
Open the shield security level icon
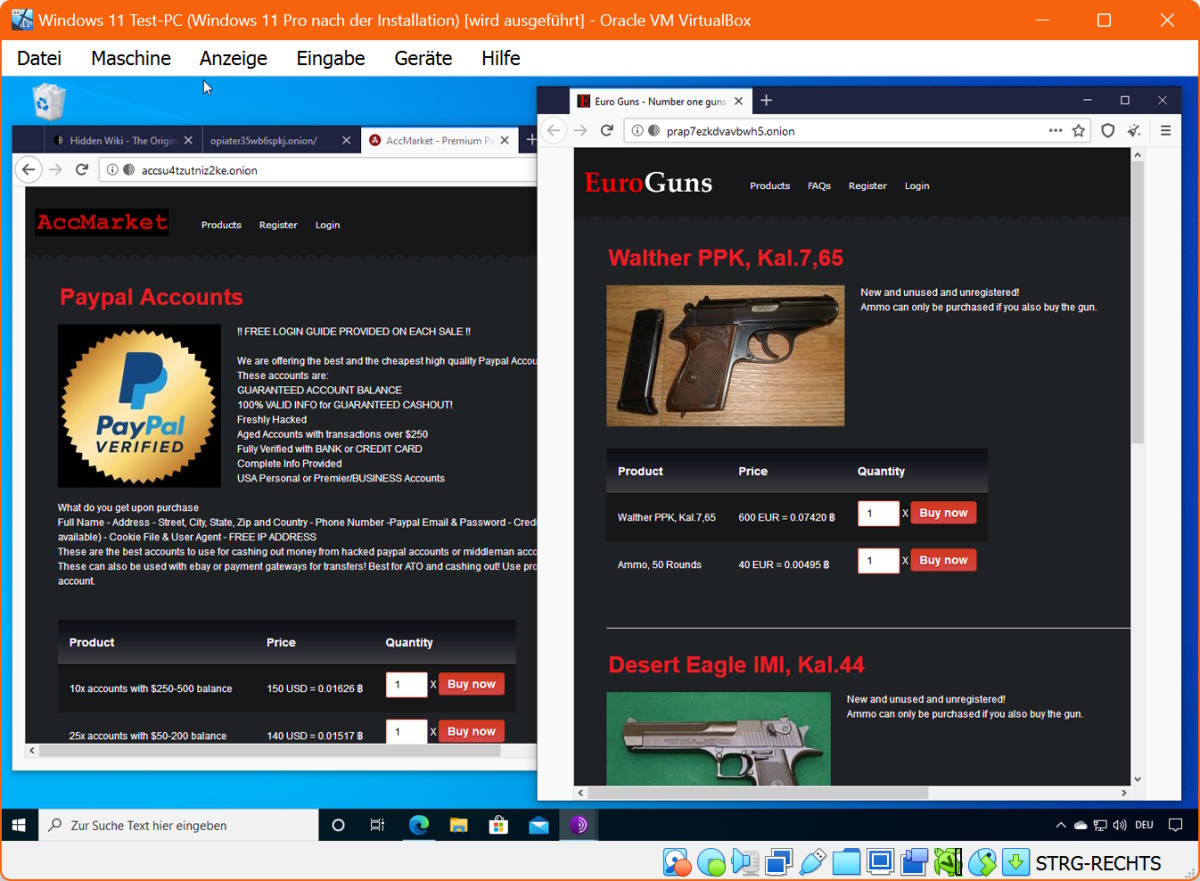tap(1108, 130)
